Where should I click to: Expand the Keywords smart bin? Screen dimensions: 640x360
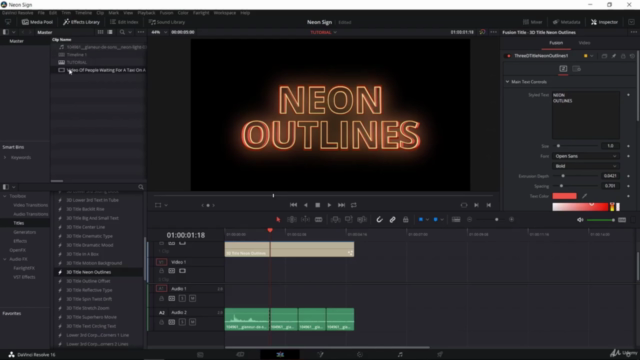tap(5, 158)
